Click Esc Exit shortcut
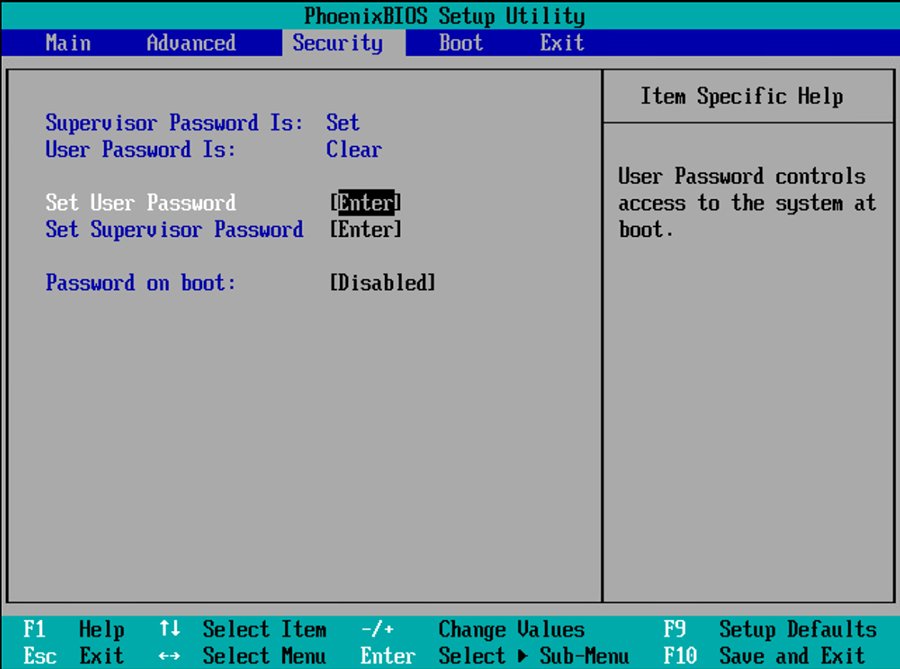 [x=75, y=656]
